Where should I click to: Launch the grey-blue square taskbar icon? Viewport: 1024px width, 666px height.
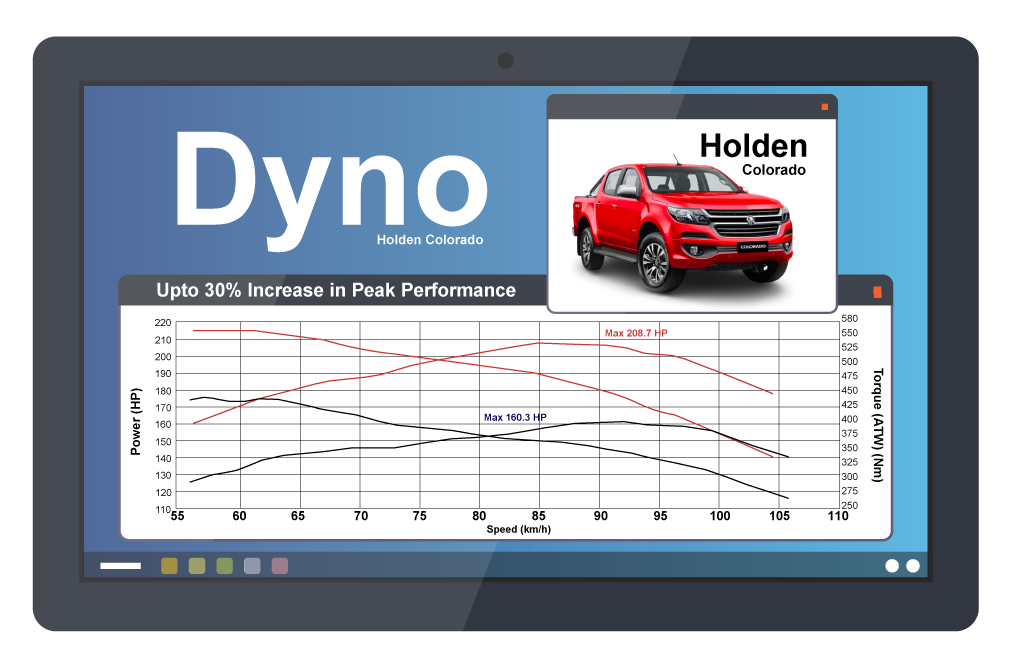tap(252, 566)
